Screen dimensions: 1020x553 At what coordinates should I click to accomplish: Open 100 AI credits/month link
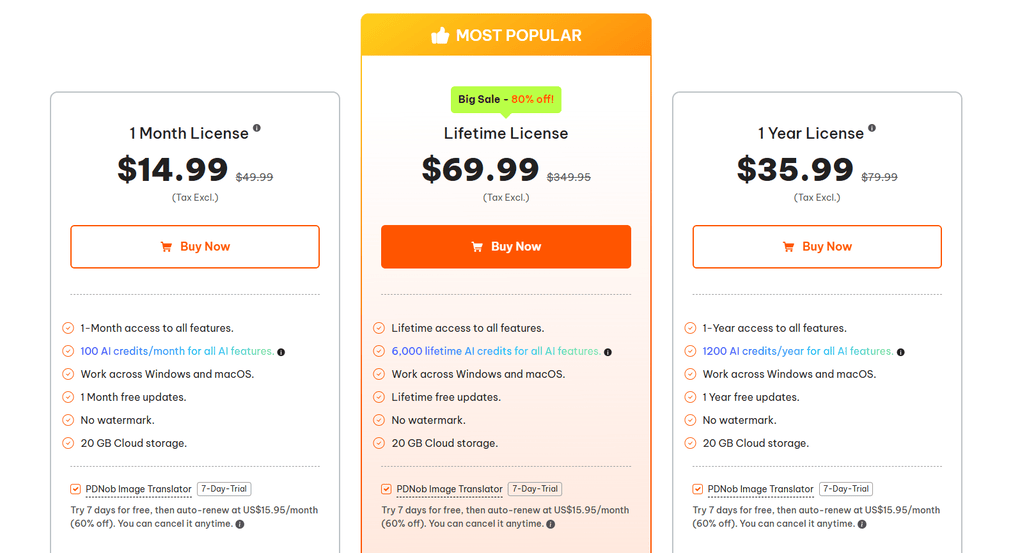pos(176,351)
